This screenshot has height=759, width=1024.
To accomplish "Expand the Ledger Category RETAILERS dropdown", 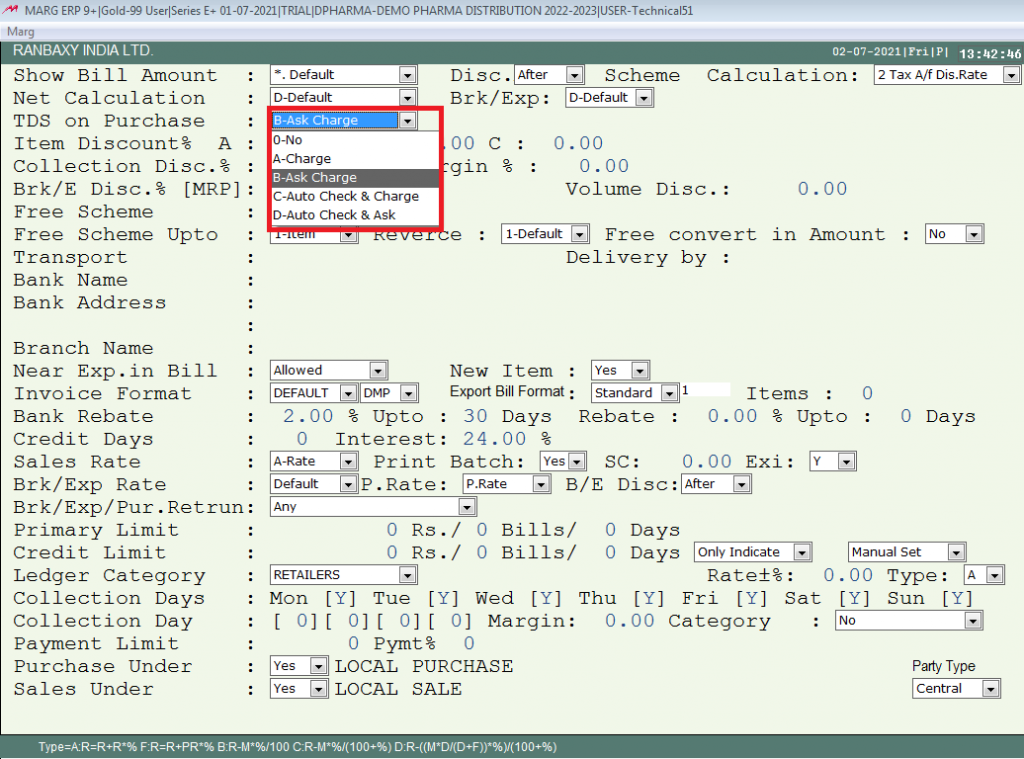I will coord(406,576).
